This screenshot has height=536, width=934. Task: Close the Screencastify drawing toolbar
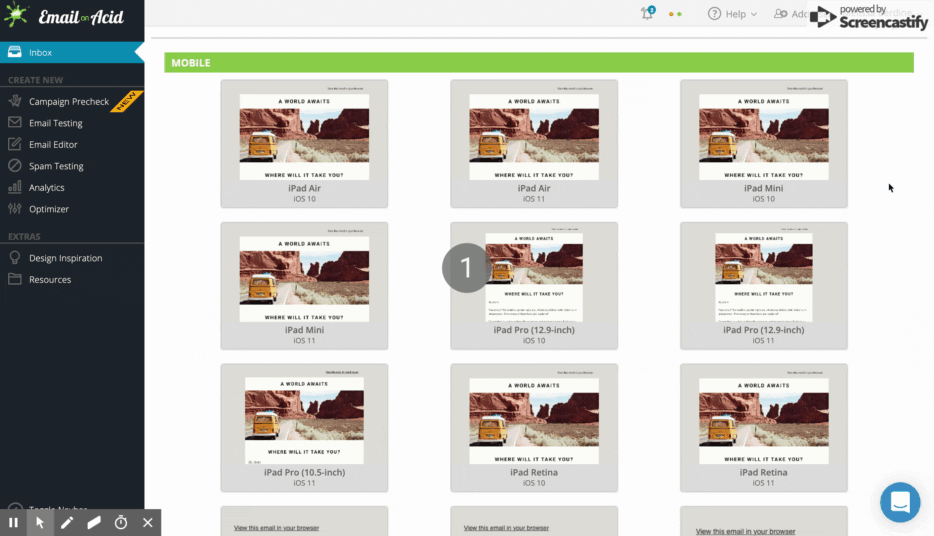point(147,522)
